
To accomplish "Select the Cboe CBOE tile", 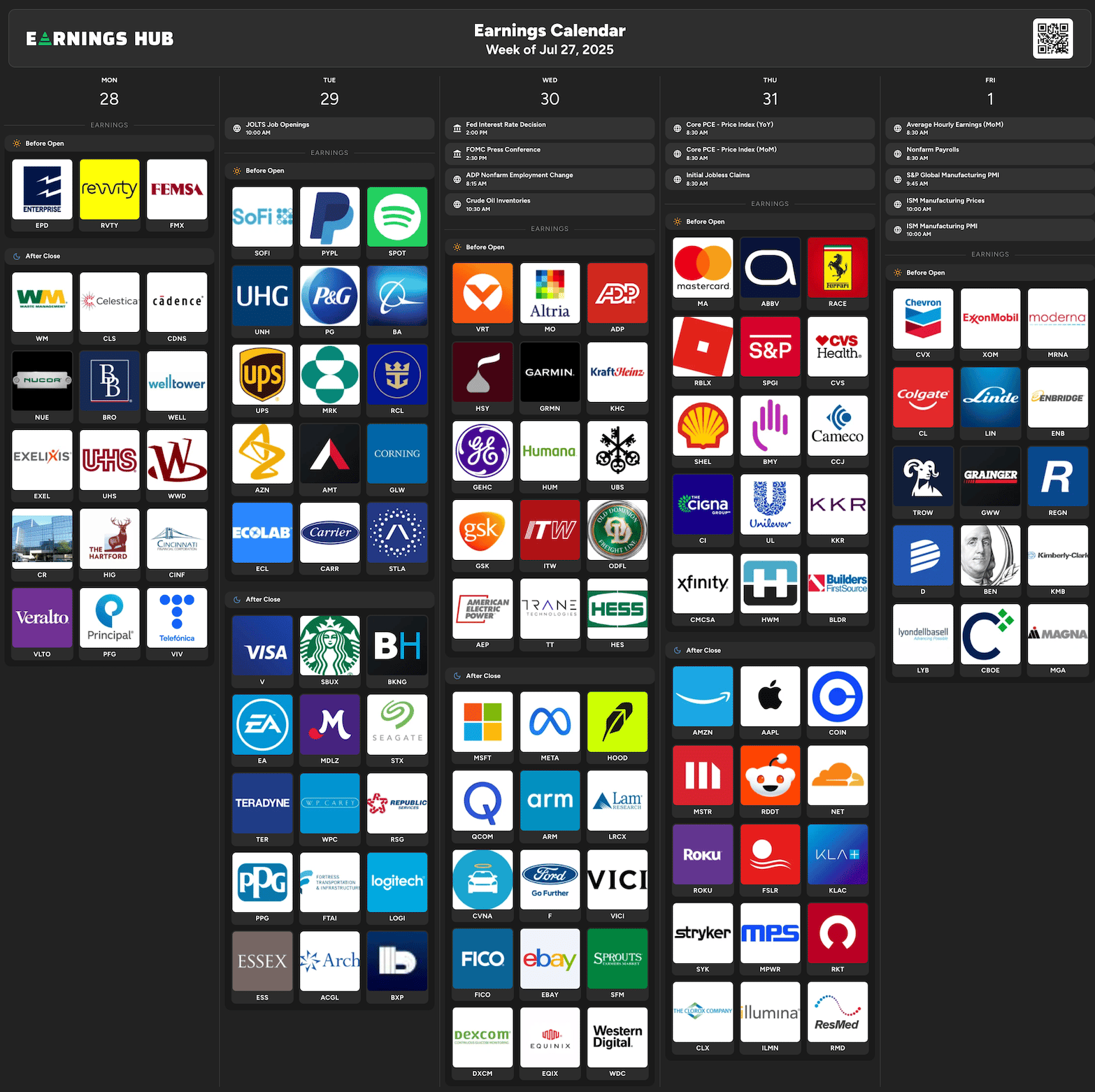I will click(990, 640).
